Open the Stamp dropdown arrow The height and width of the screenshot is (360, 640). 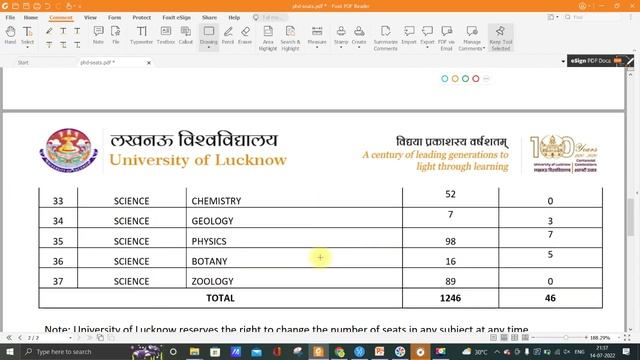(x=341, y=48)
